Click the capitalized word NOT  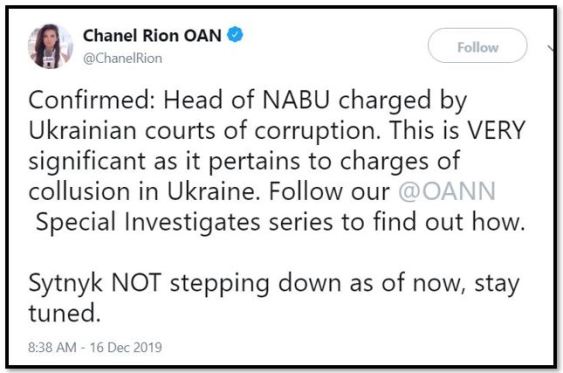tap(136, 283)
